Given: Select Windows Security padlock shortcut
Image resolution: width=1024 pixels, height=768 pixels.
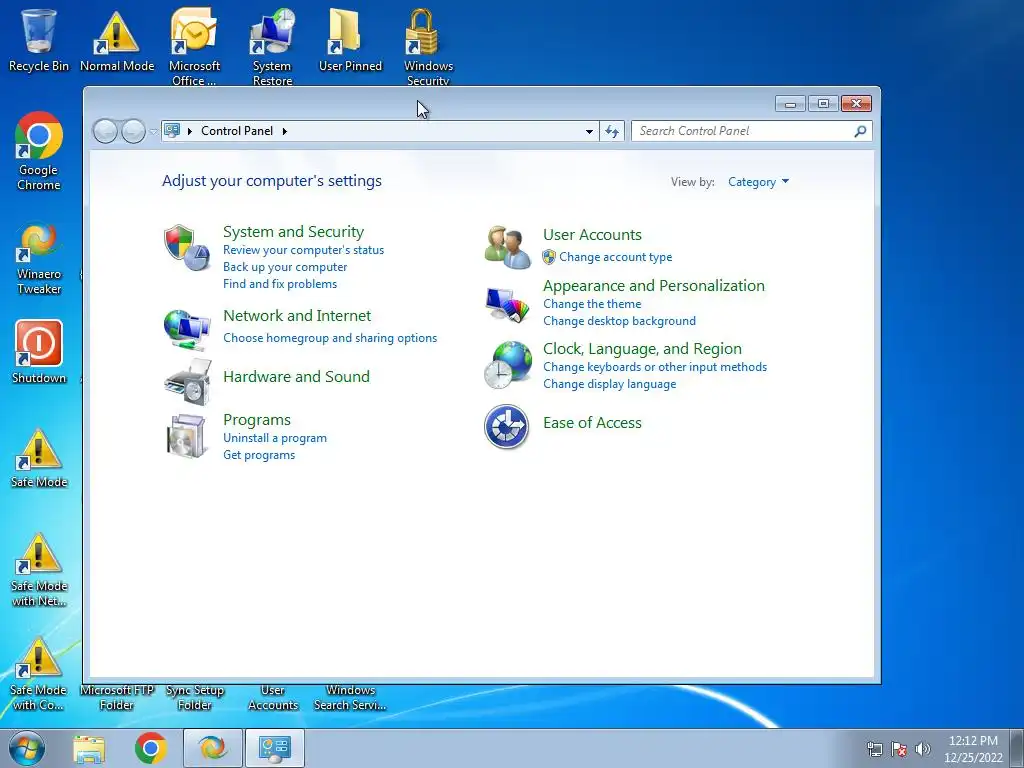Looking at the screenshot, I should (x=428, y=47).
